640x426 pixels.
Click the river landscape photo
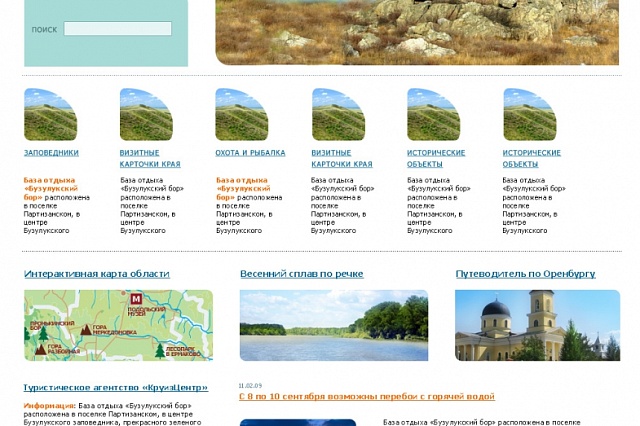pos(334,325)
